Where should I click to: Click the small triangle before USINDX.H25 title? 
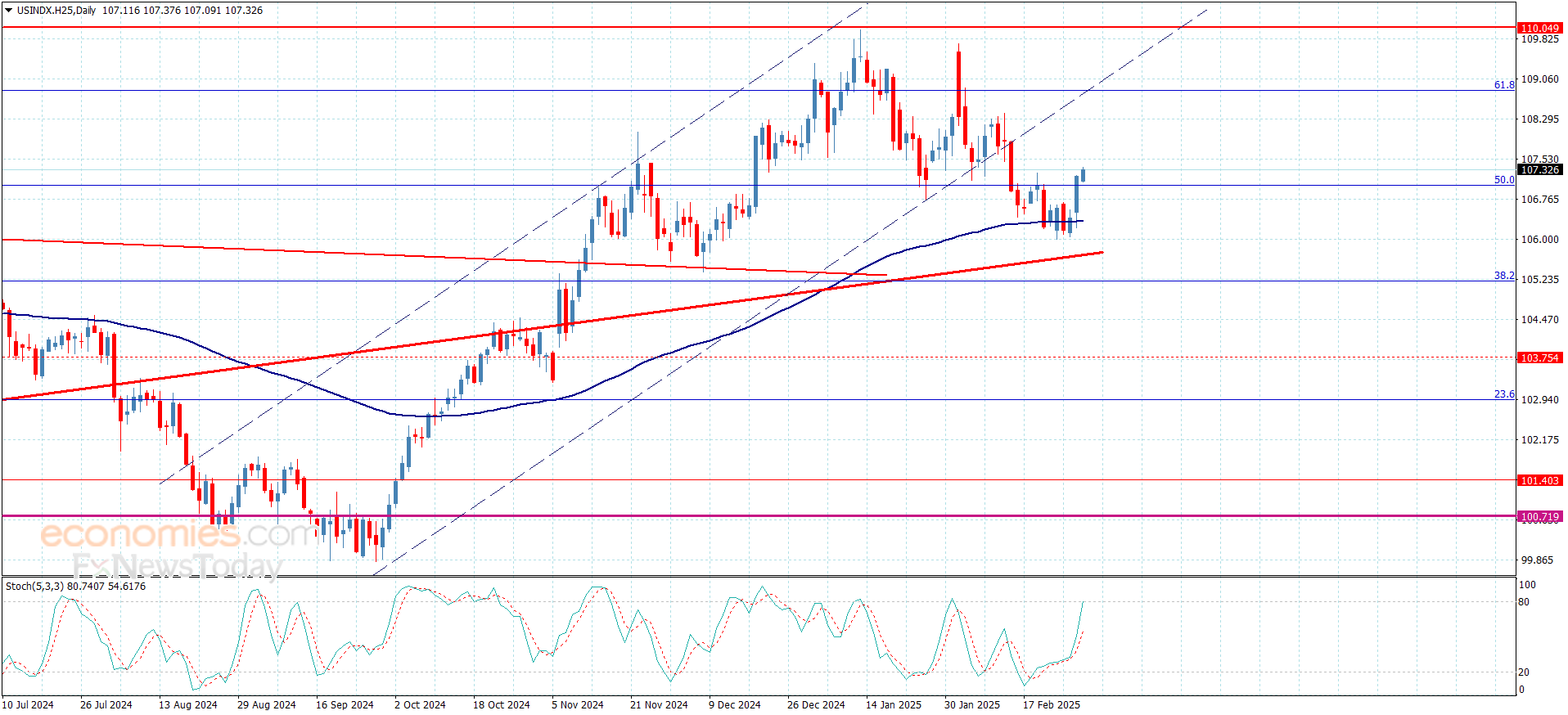click(9, 11)
